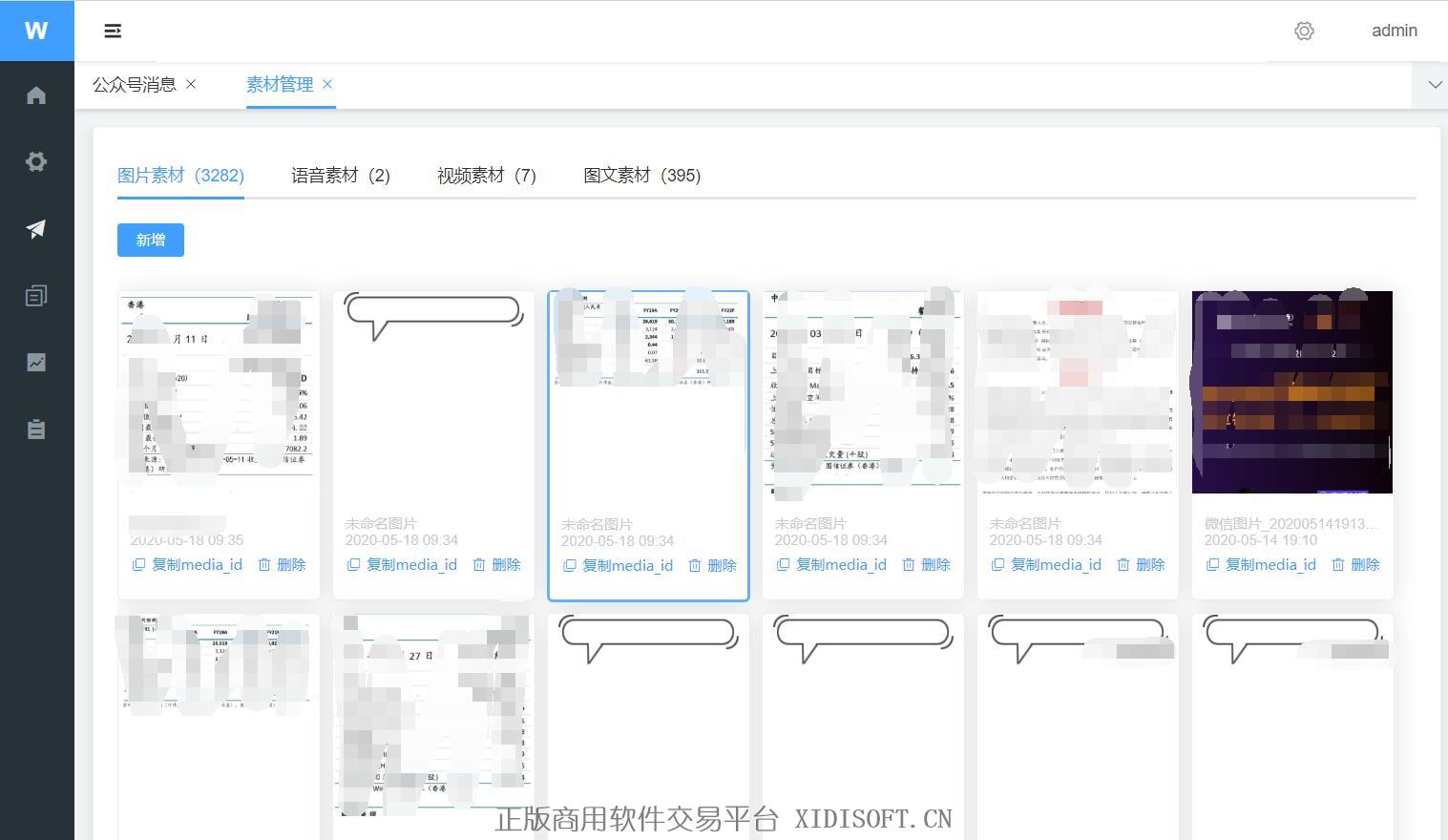Open the home icon in sidebar

coord(36,95)
